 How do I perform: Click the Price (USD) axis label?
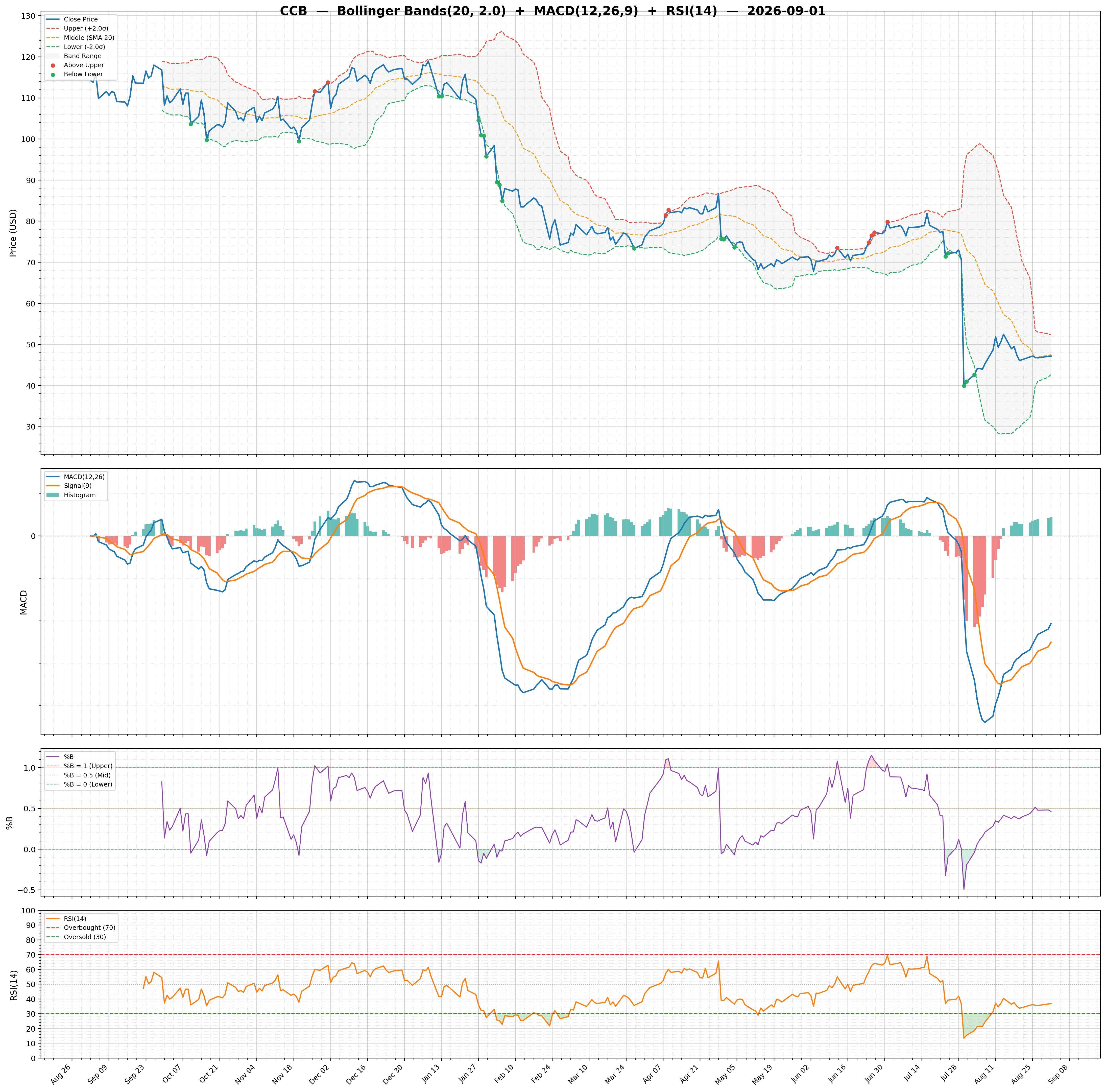point(13,232)
